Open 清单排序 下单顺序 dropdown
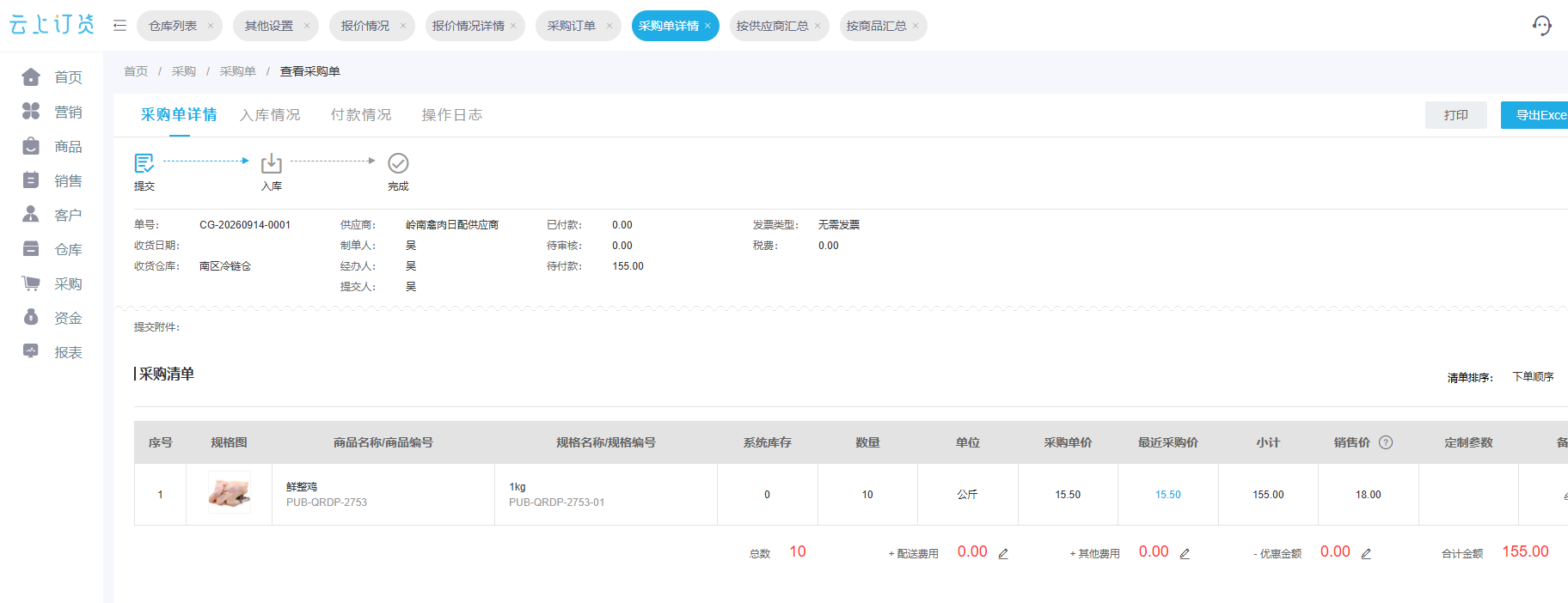The image size is (1568, 603). click(x=1533, y=377)
